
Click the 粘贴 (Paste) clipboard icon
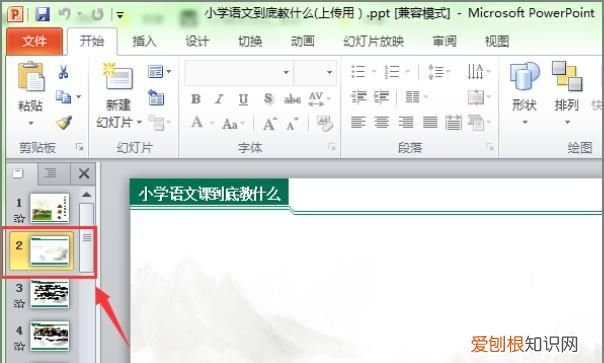click(31, 77)
